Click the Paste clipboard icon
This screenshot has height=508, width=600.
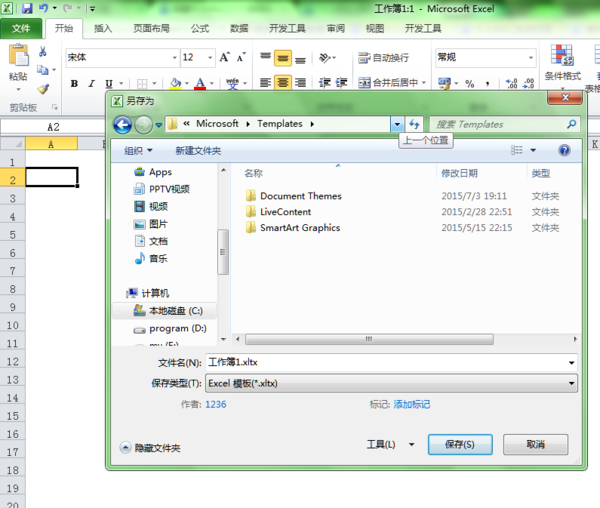pos(18,55)
